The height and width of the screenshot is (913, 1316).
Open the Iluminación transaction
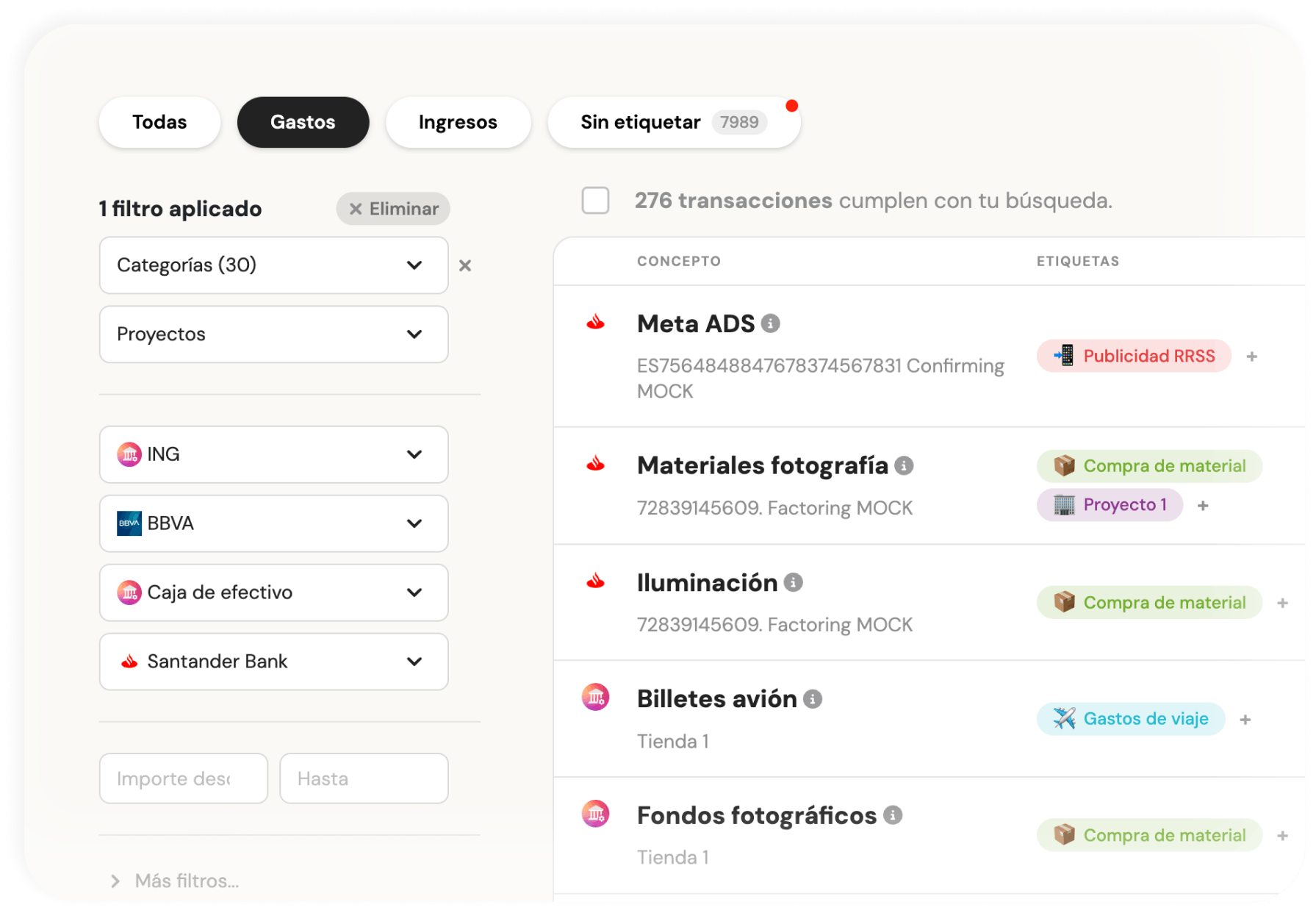(707, 582)
